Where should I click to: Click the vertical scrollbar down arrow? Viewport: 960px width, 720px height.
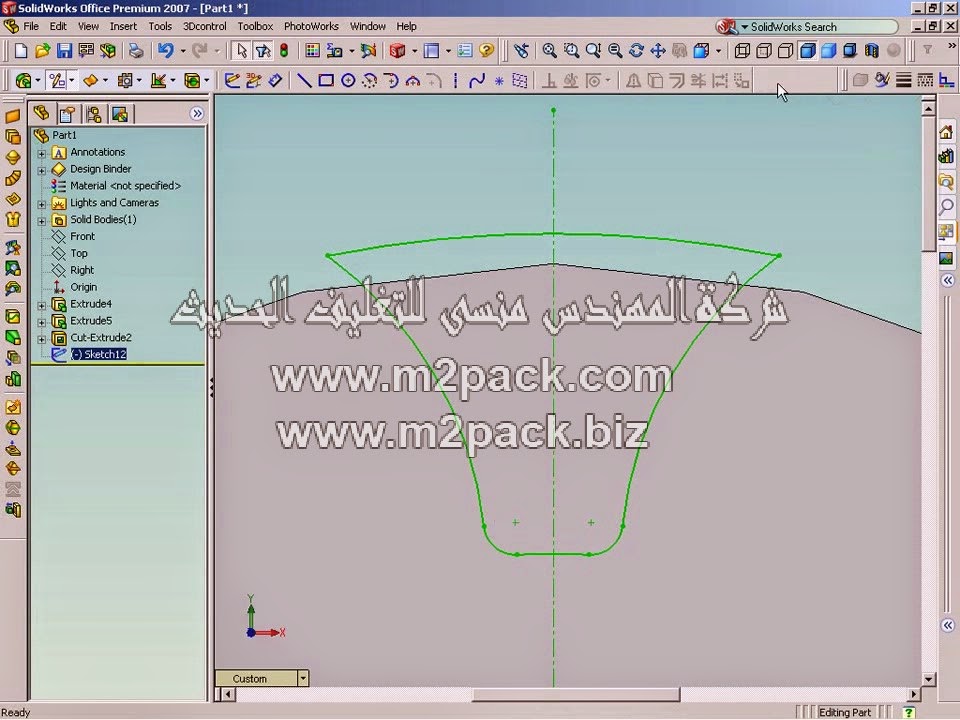pos(928,679)
